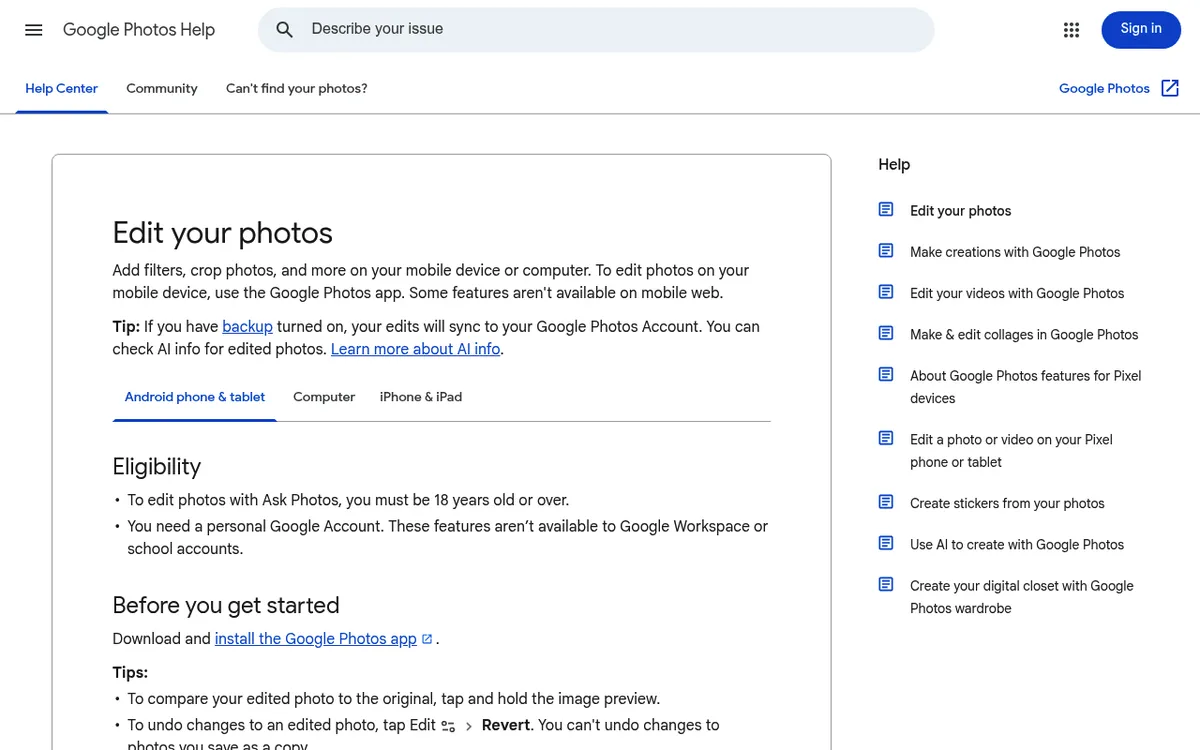Click the article icon beside Create stickers
Image resolution: width=1200 pixels, height=750 pixels.
[886, 502]
